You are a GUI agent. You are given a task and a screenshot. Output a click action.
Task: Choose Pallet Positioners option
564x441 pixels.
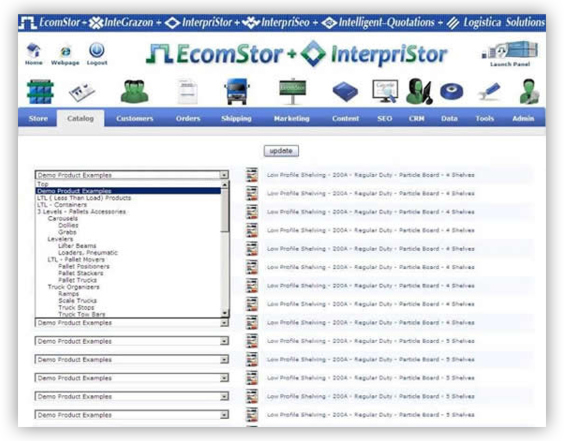[x=128, y=266]
